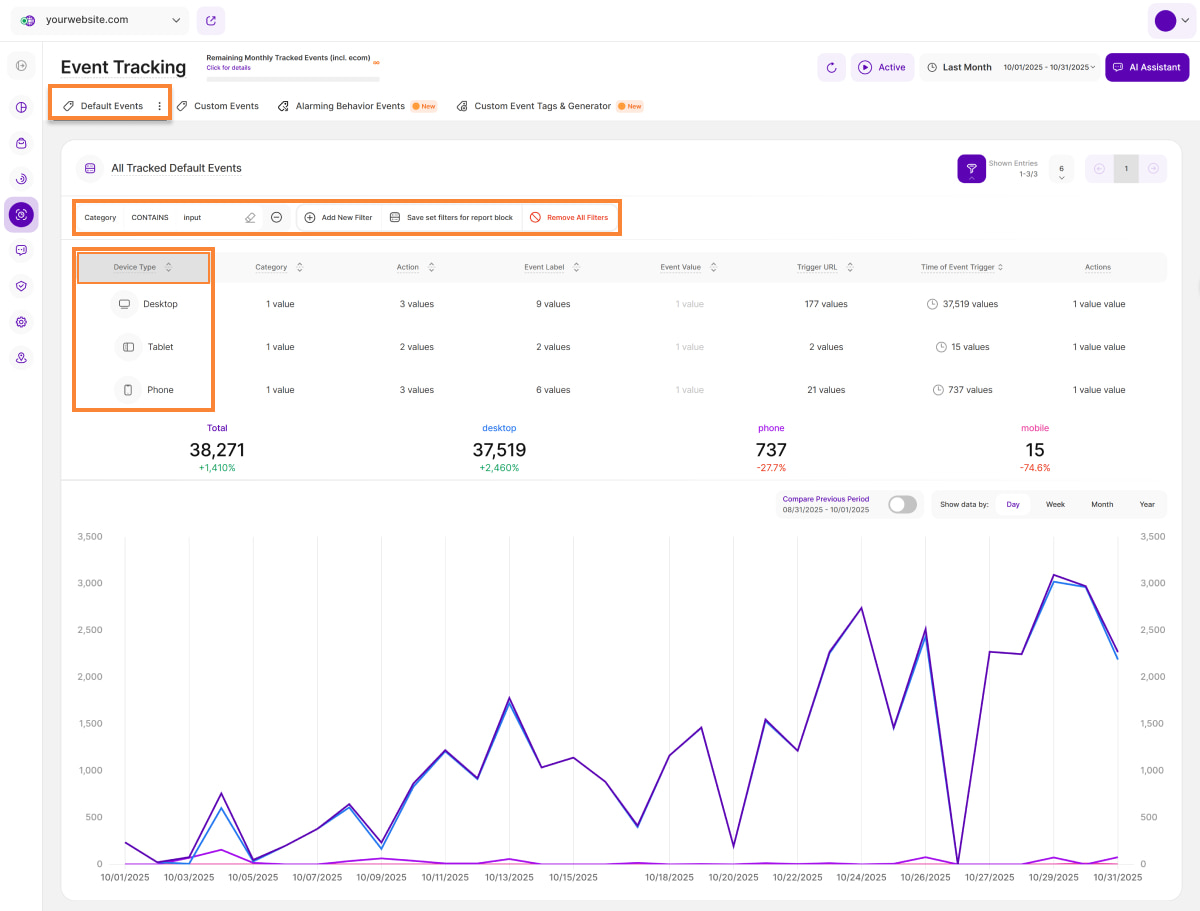Click the eraser icon in Category filter
This screenshot has width=1200, height=911.
251,217
